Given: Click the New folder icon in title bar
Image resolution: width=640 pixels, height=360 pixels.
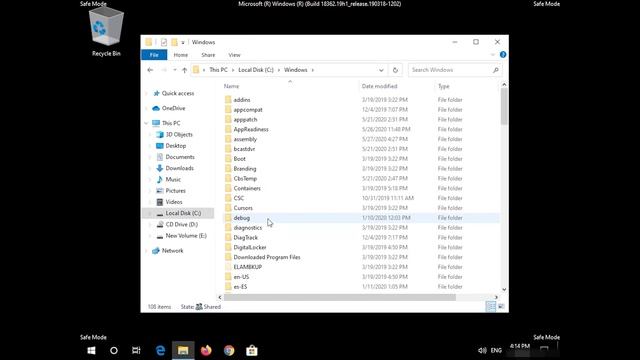Looking at the screenshot, I should (175, 42).
